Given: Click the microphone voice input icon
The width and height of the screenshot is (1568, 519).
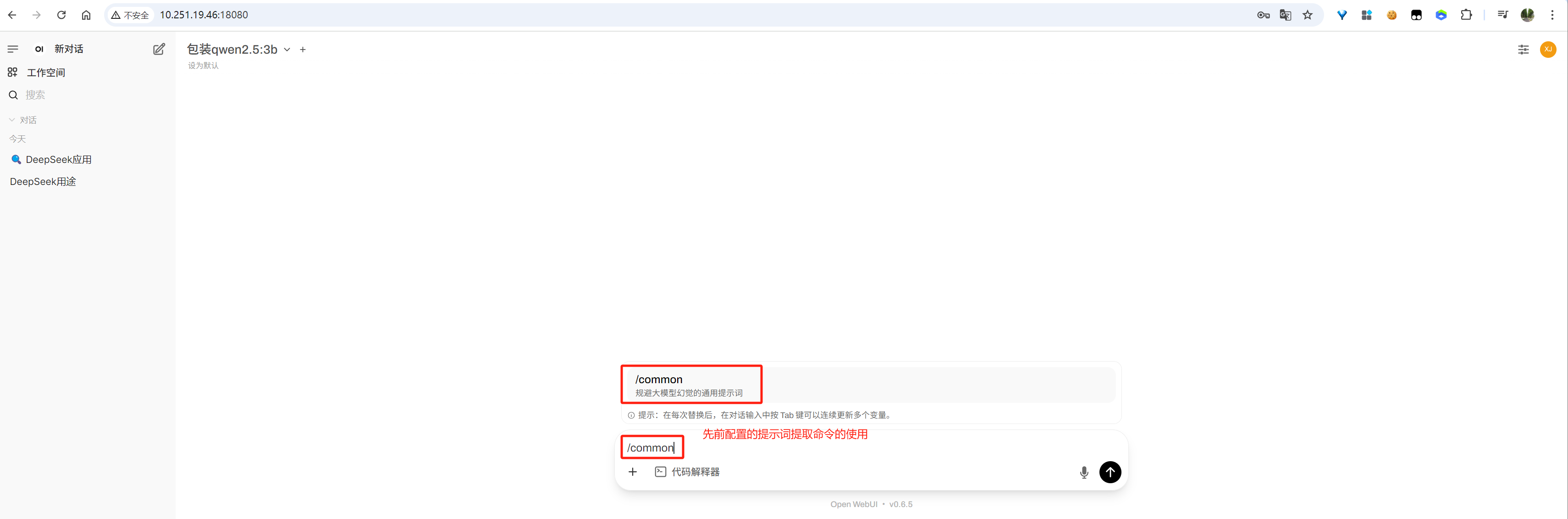Looking at the screenshot, I should (1083, 472).
